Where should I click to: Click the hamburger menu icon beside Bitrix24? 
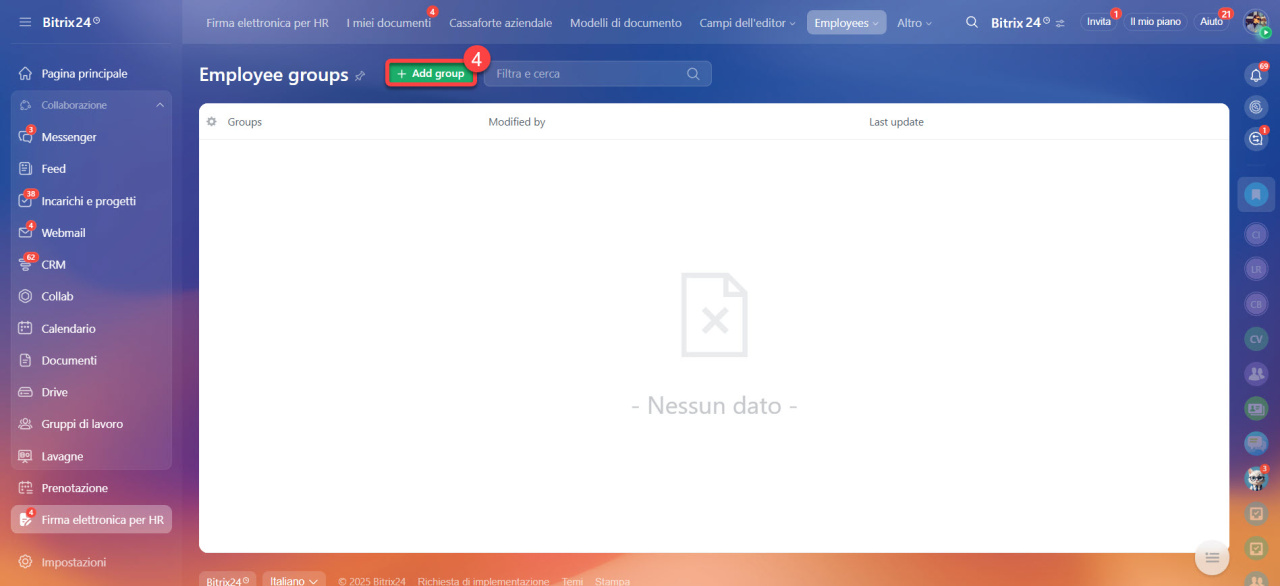(25, 22)
